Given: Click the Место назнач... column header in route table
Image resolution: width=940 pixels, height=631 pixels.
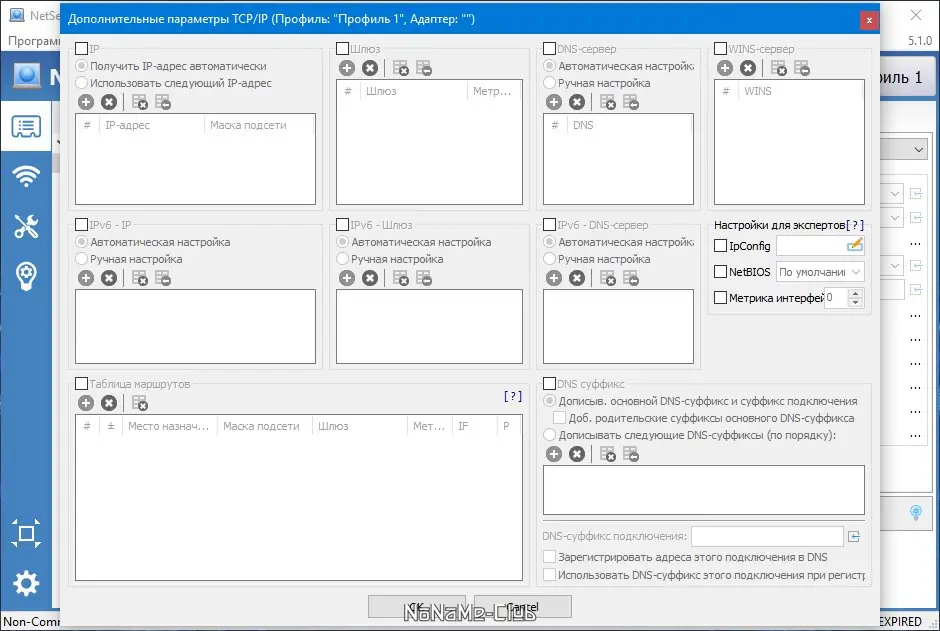Looking at the screenshot, I should 169,426.
